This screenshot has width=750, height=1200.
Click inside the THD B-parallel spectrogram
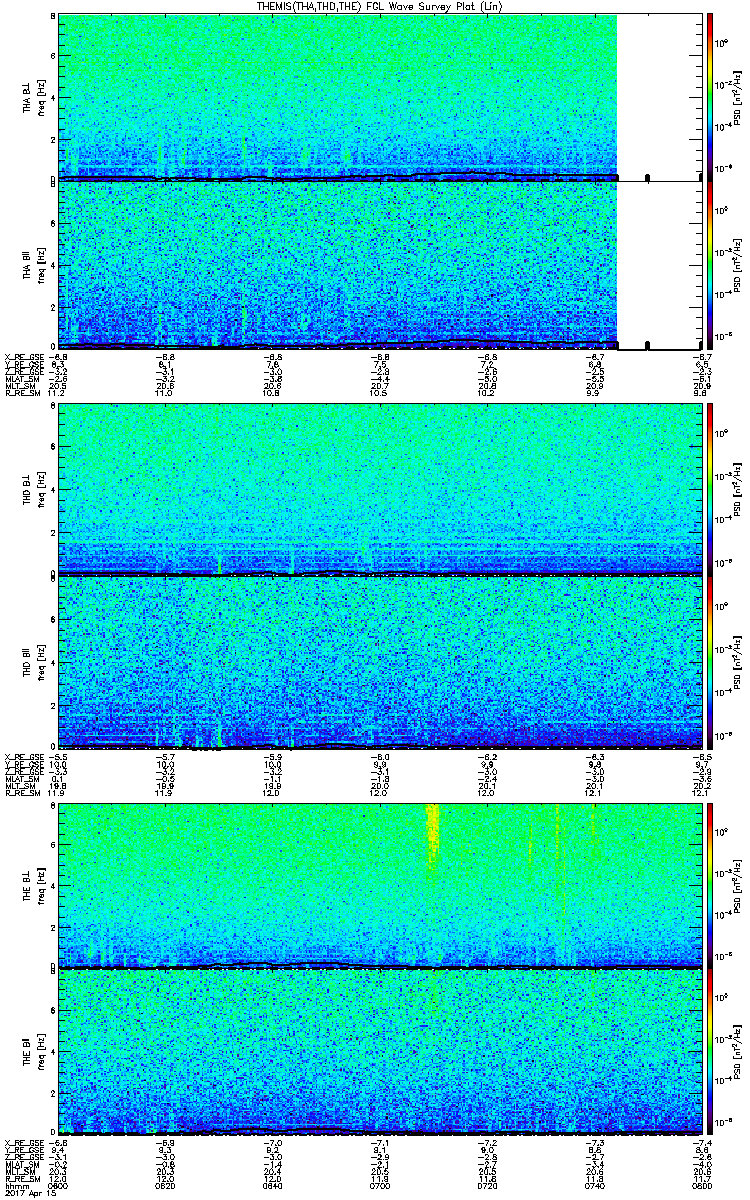tap(379, 661)
